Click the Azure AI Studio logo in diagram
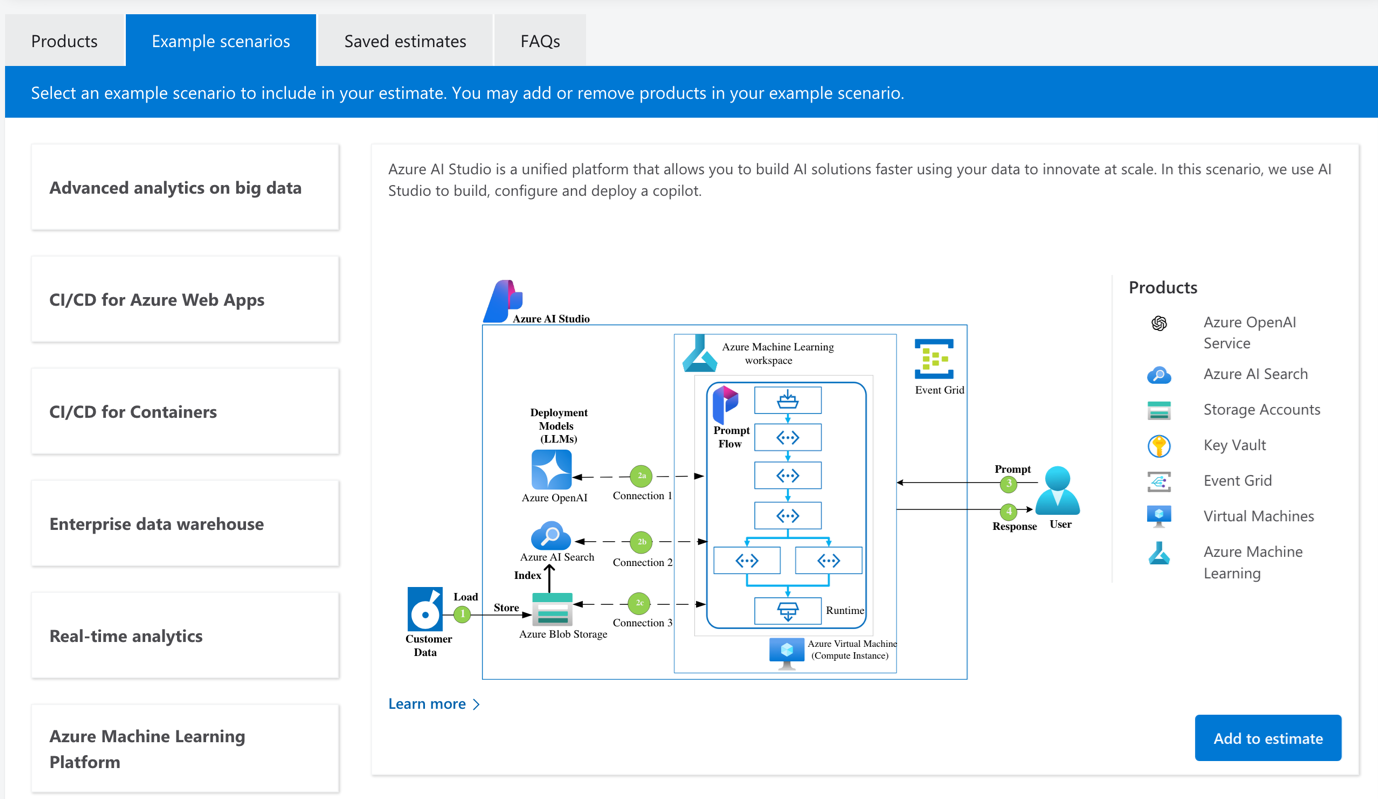Screen dimensions: 1378x799 [x=503, y=301]
